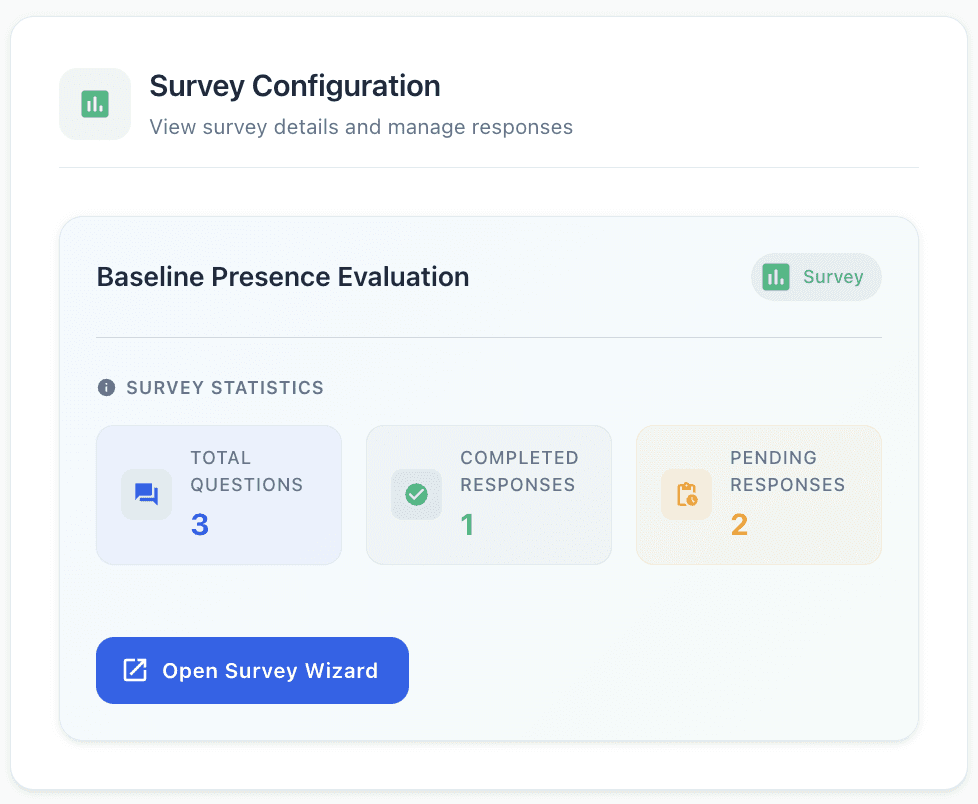978x804 pixels.
Task: Click the Survey Statistics section label
Action: (225, 388)
